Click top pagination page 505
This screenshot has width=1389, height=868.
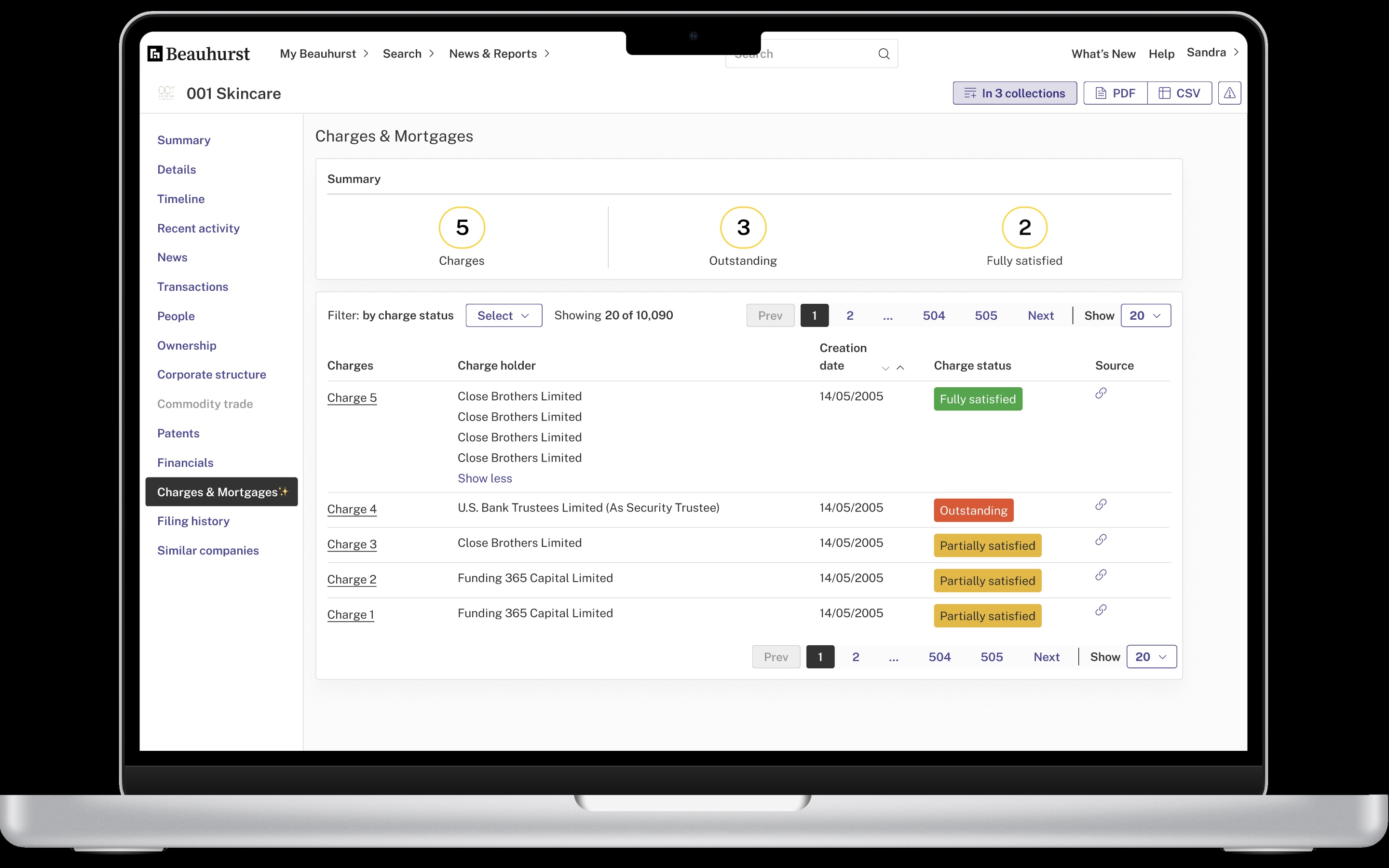pyautogui.click(x=985, y=316)
